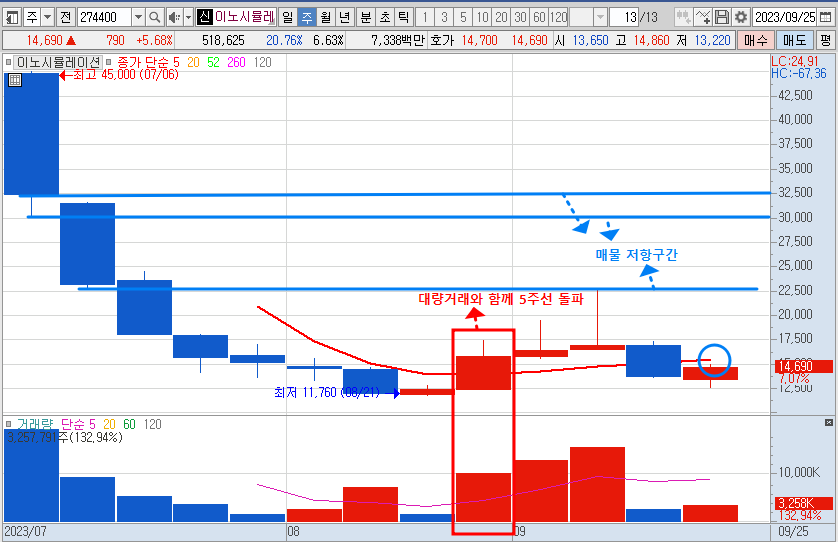This screenshot has width=838, height=542.
Task: Open the stock code history dropdown
Action: 138,18
